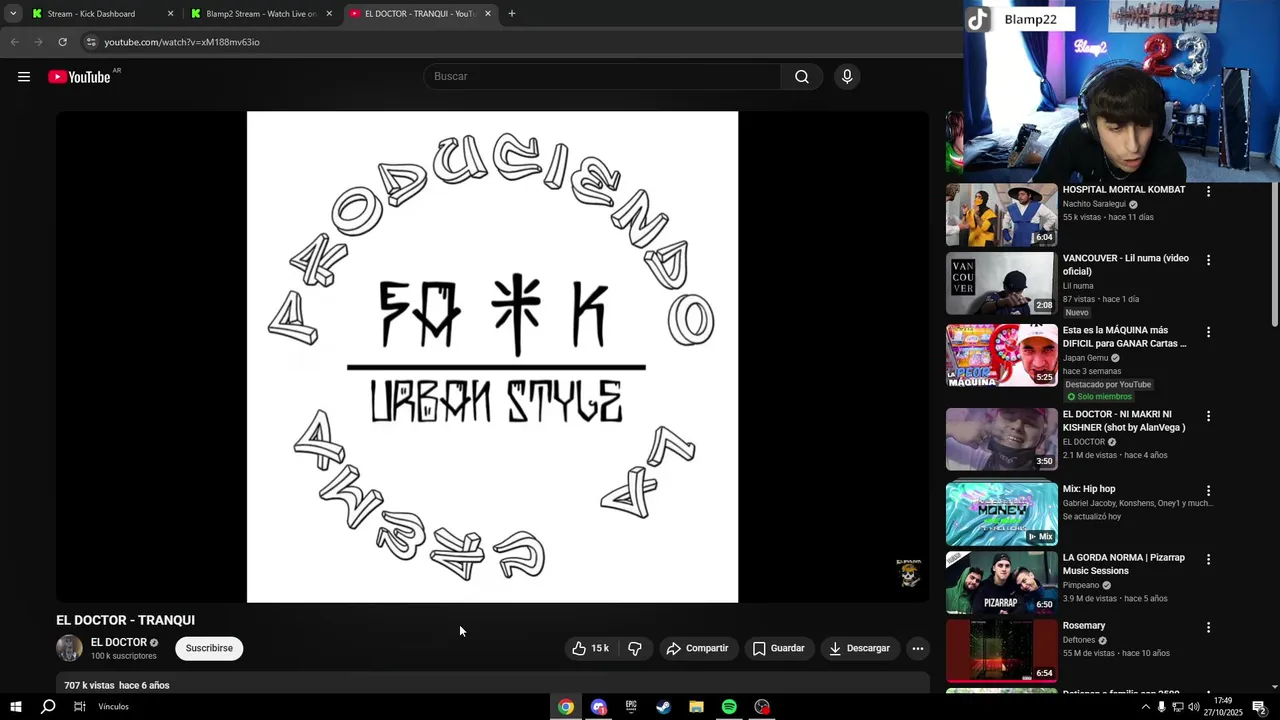The width and height of the screenshot is (1280, 720).
Task: Open a new browser tab
Action: 511,14
